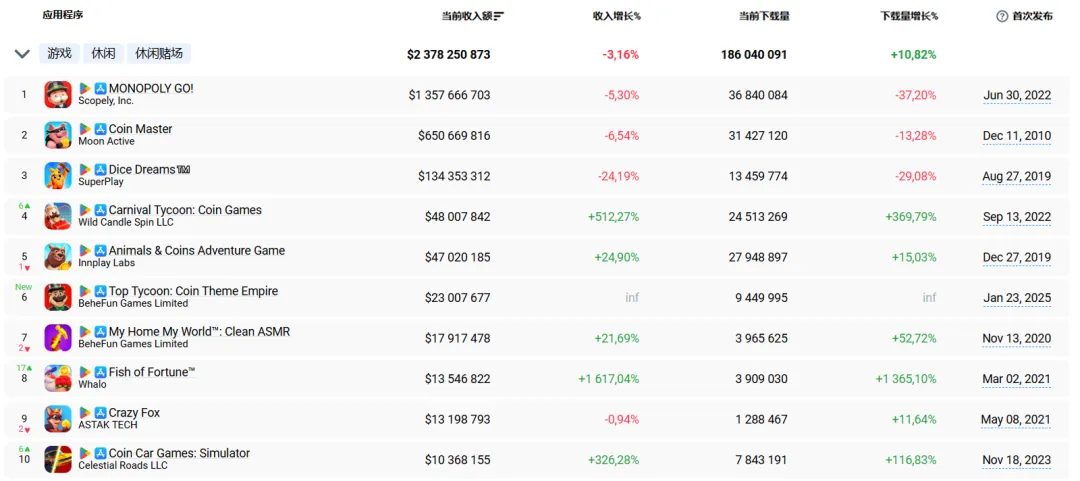Click the Jun 30, 2022 release date
The image size is (1080, 481).
point(1017,96)
